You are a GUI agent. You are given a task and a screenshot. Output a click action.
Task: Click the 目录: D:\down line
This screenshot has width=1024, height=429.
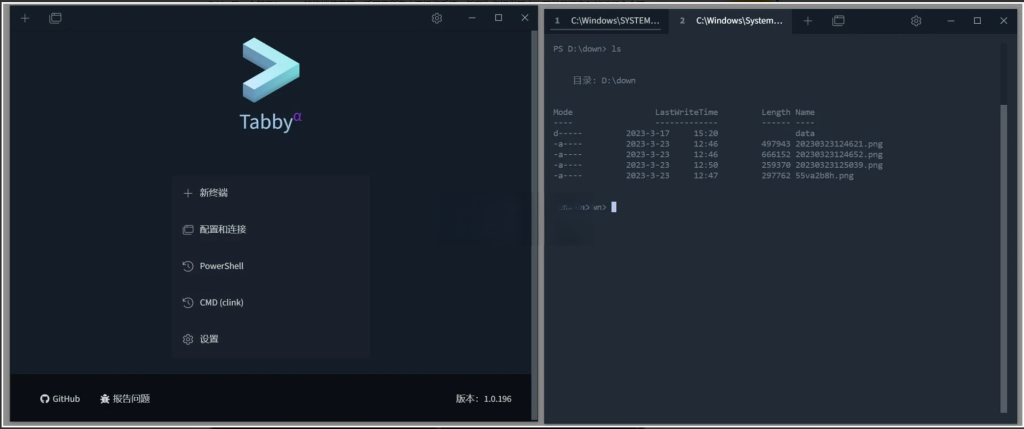pyautogui.click(x=604, y=80)
